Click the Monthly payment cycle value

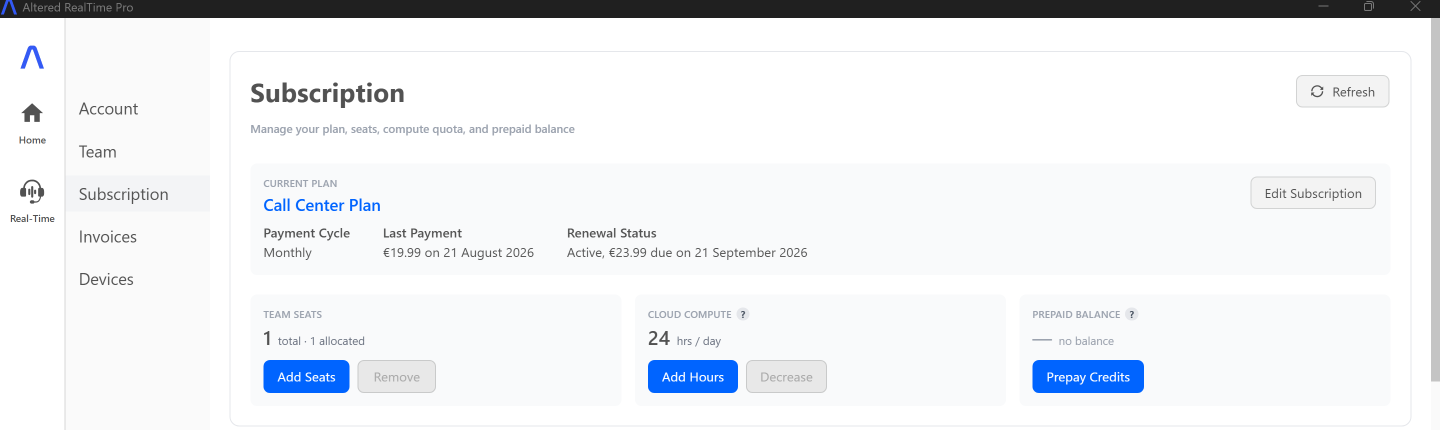288,253
